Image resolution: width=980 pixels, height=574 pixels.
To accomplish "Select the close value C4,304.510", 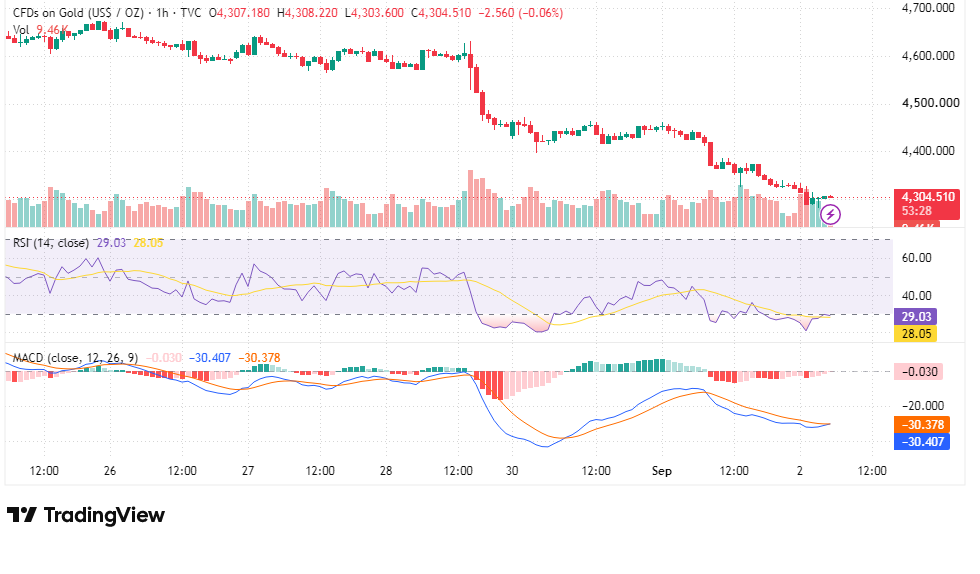I will pos(441,13).
